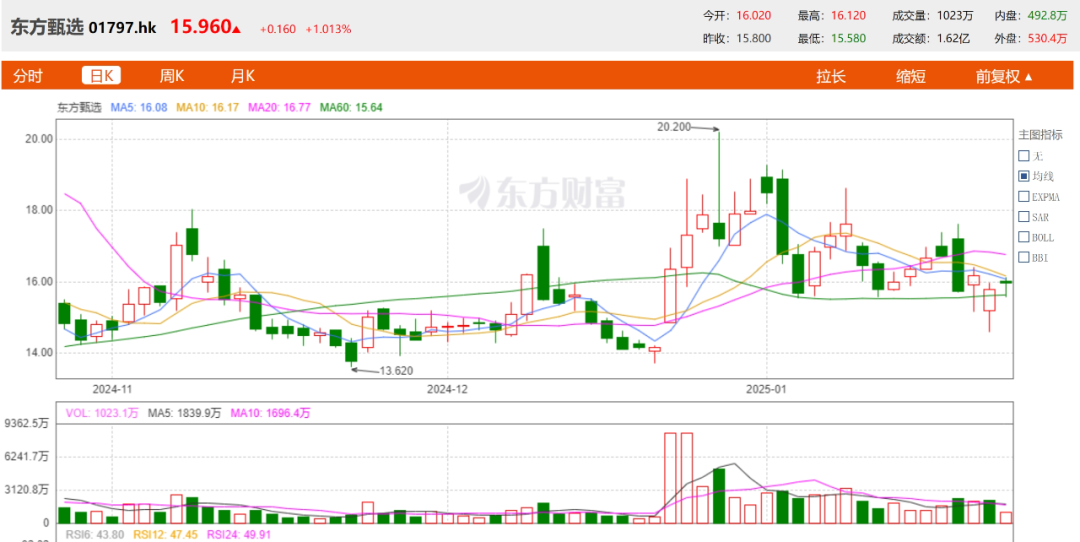Enable the EXPMA indicator checkbox
Image resolution: width=1080 pixels, height=542 pixels.
point(1024,196)
